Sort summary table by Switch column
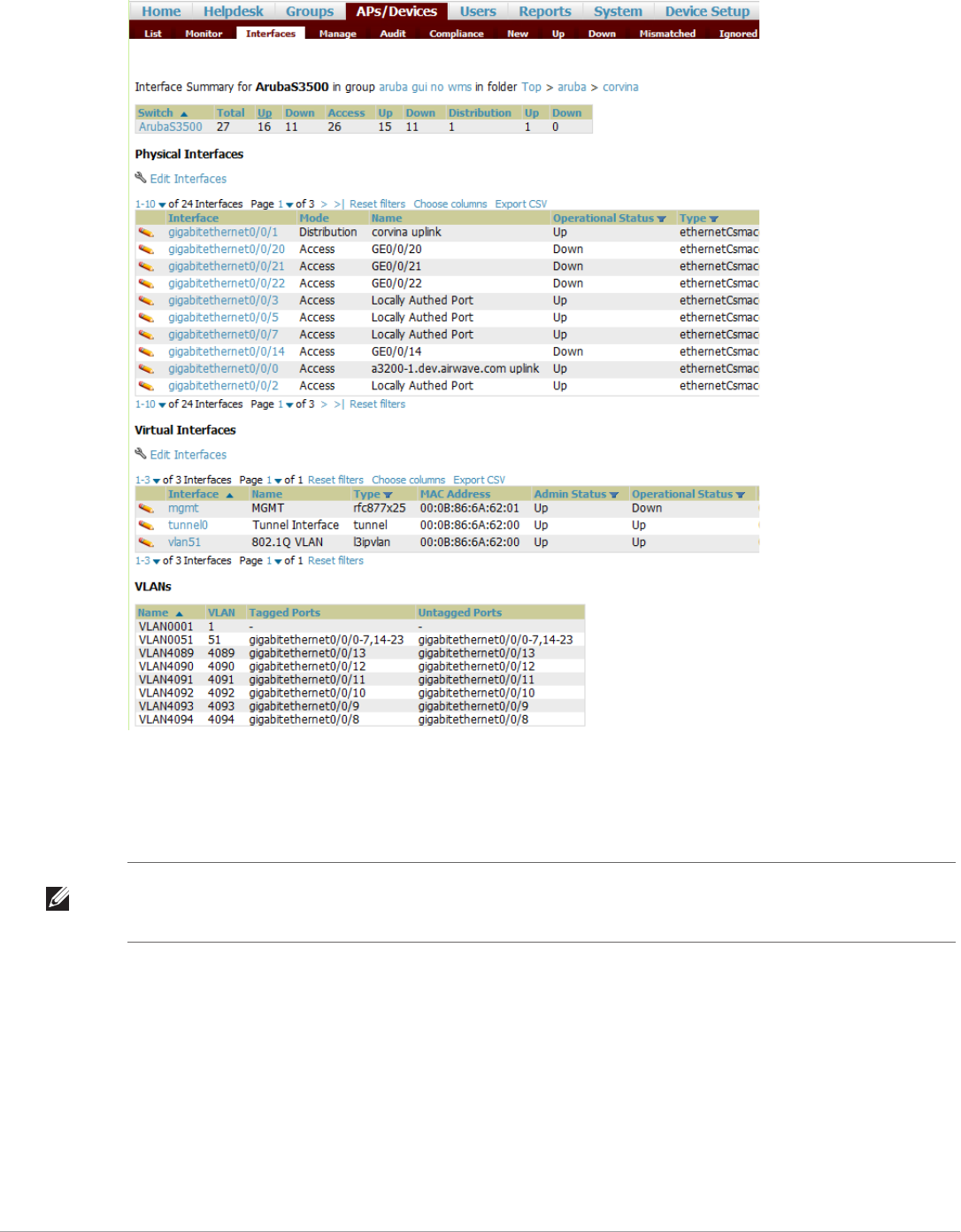This screenshot has height=1232, width=961. click(162, 113)
